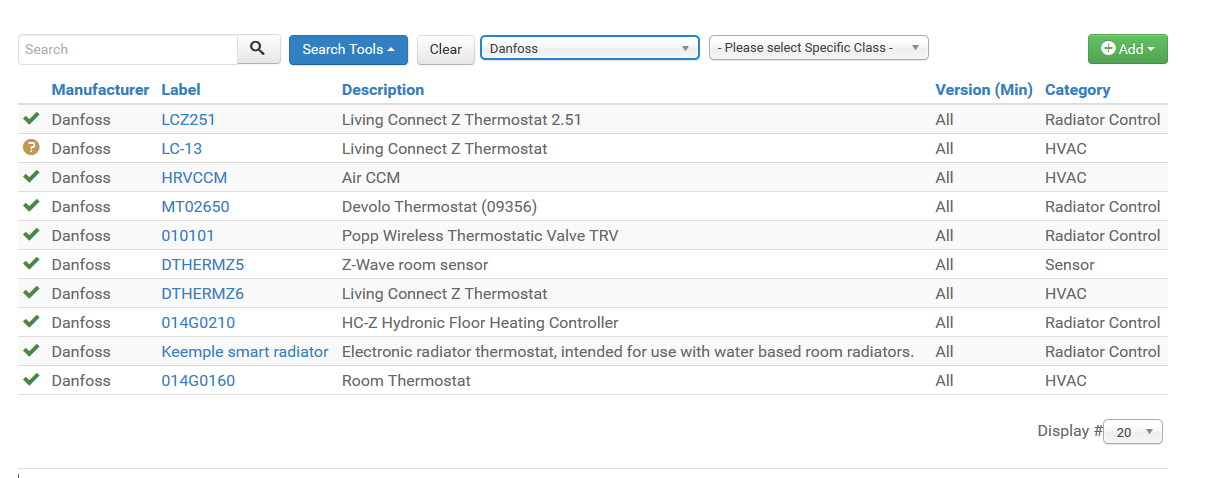Click the green checkmark beside HRVCCM
The image size is (1225, 478).
pos(31,177)
